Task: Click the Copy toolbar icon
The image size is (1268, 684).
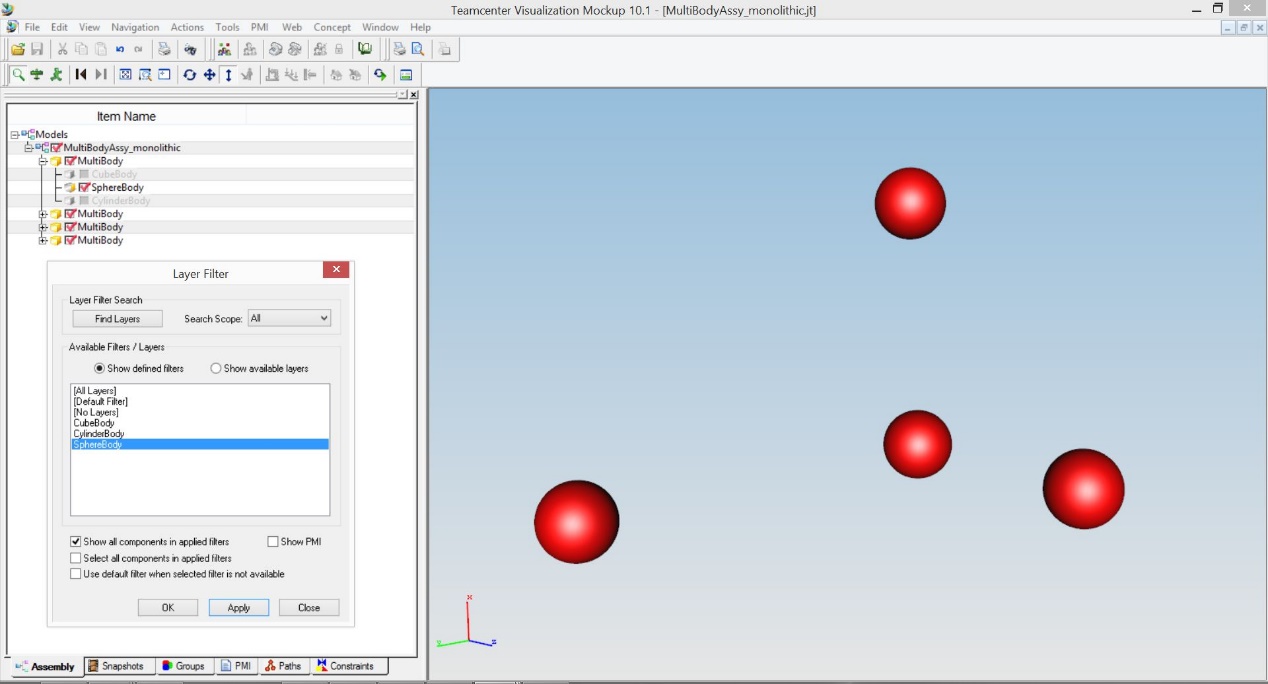Action: tap(81, 49)
